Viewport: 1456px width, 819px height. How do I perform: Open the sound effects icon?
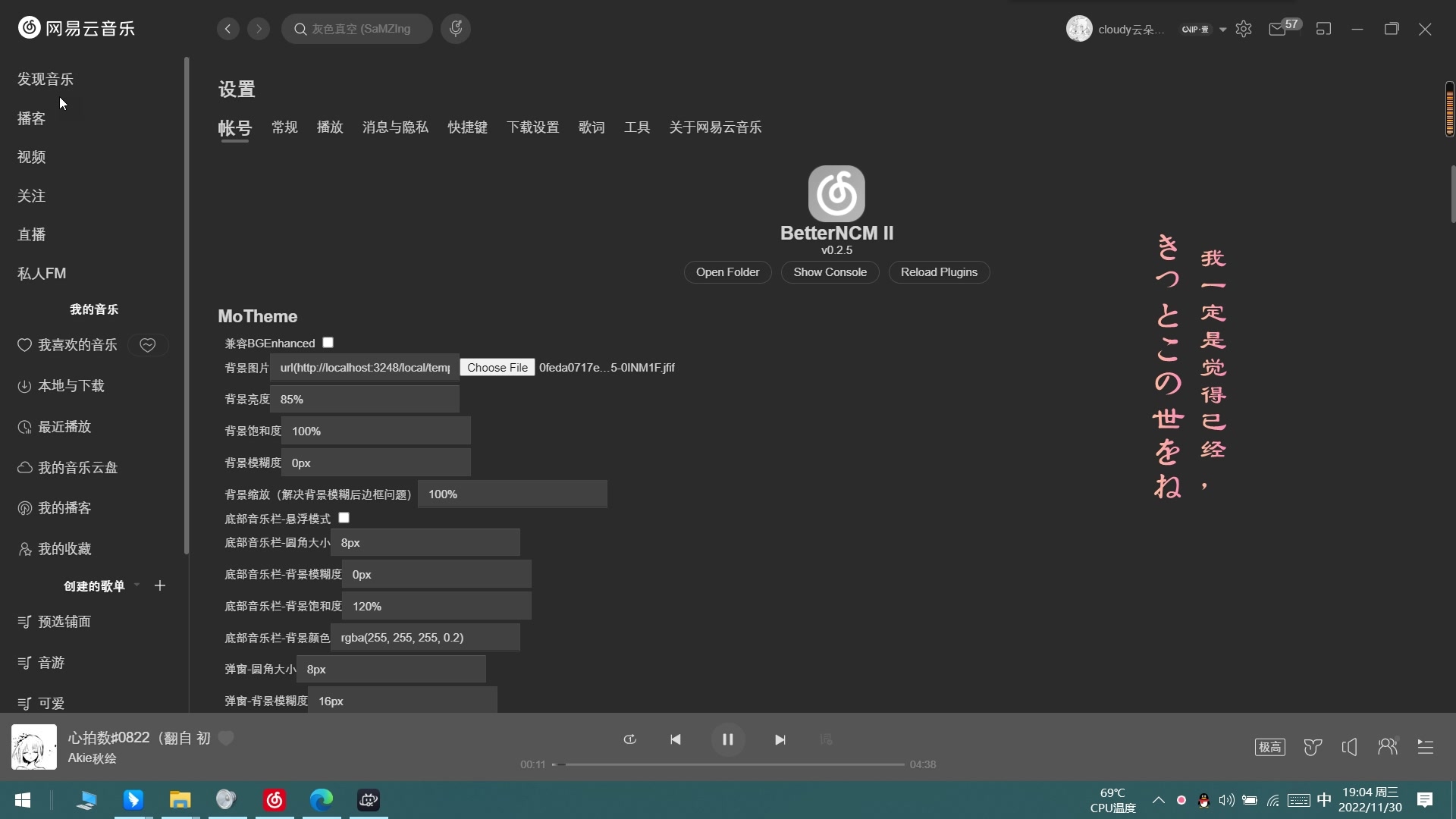coord(1313,747)
